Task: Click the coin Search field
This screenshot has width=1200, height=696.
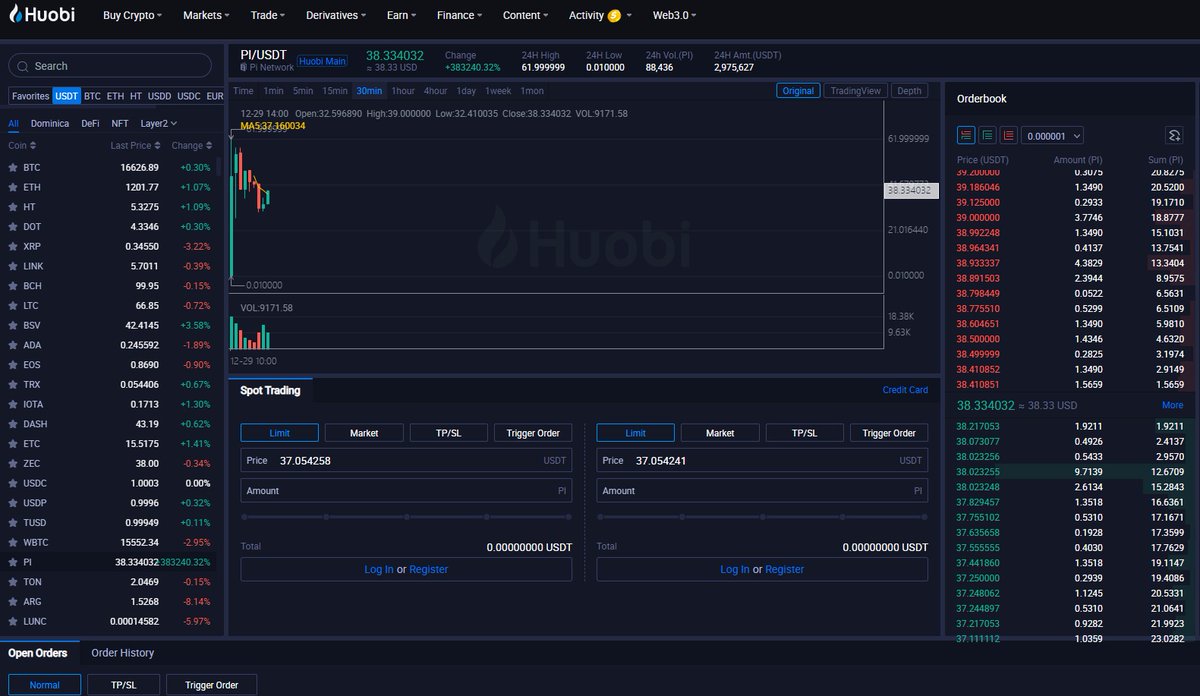Action: pyautogui.click(x=110, y=66)
